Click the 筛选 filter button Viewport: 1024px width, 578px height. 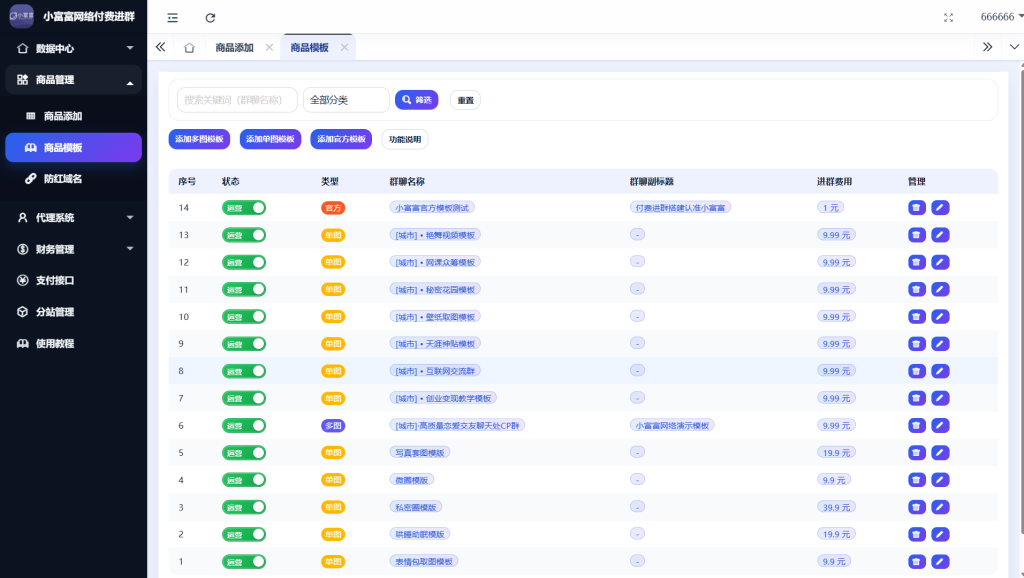pyautogui.click(x=417, y=100)
